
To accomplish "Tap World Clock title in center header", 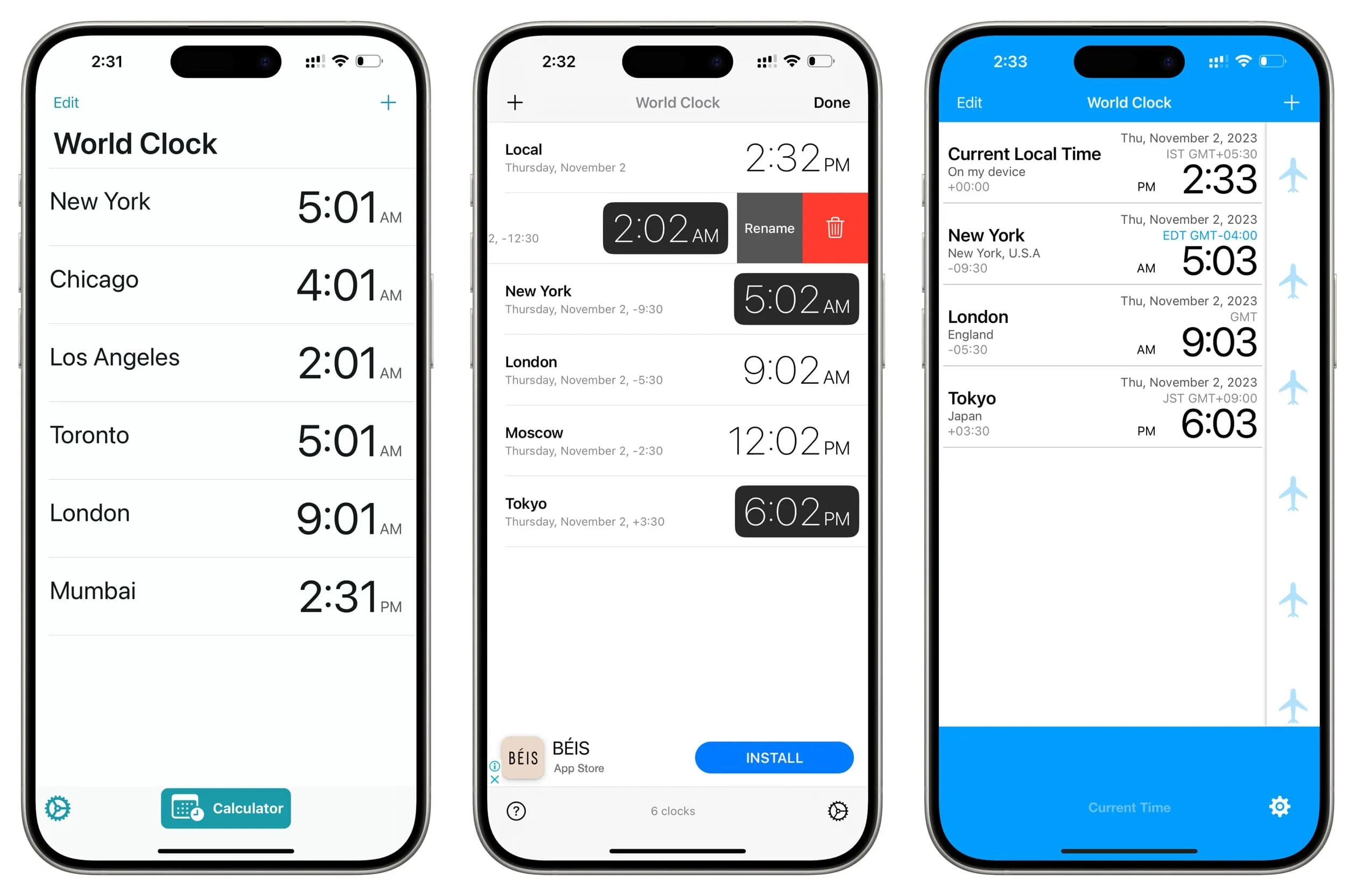I will tap(677, 102).
